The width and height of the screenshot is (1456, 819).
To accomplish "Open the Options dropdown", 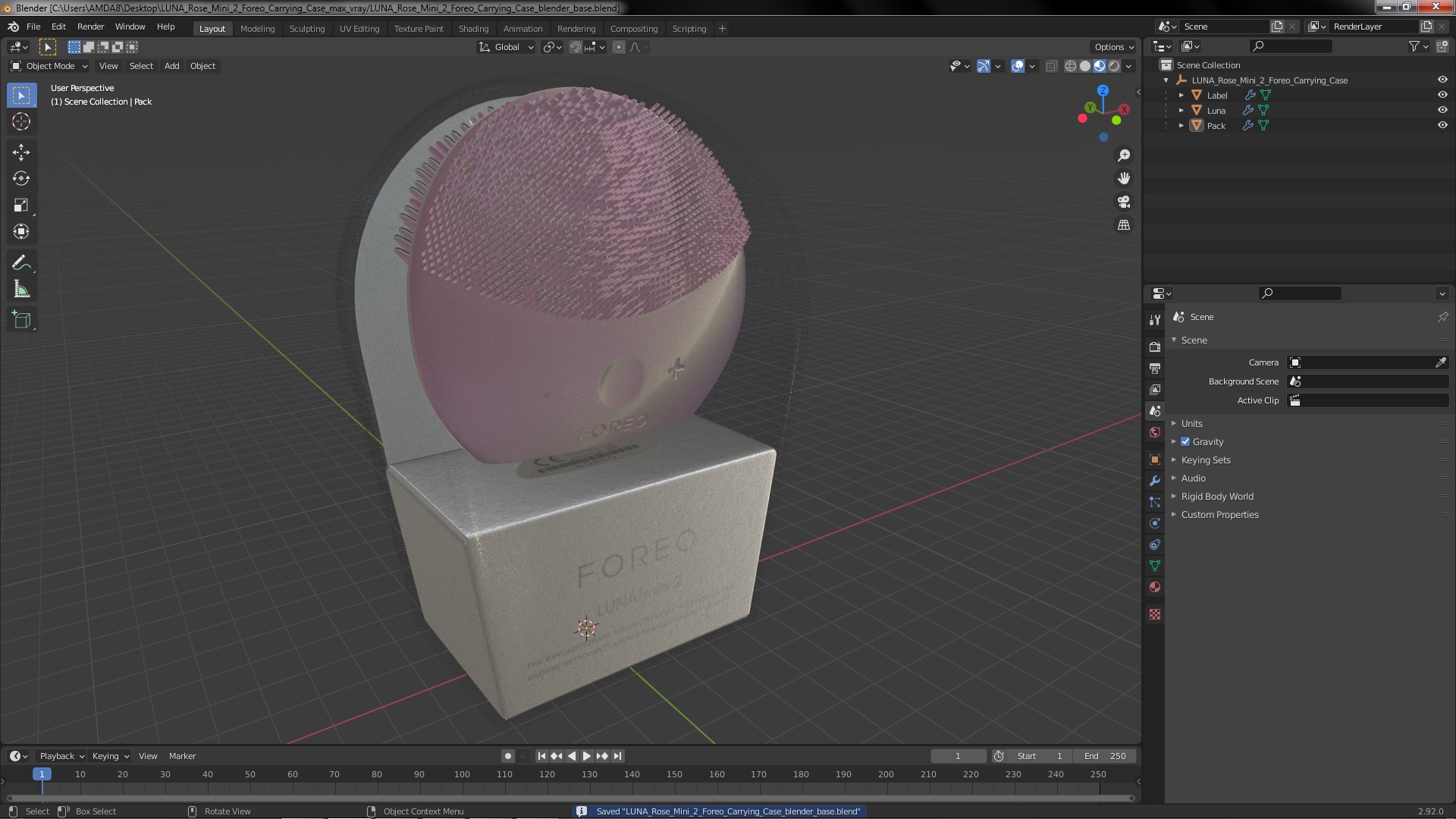I will (1114, 47).
